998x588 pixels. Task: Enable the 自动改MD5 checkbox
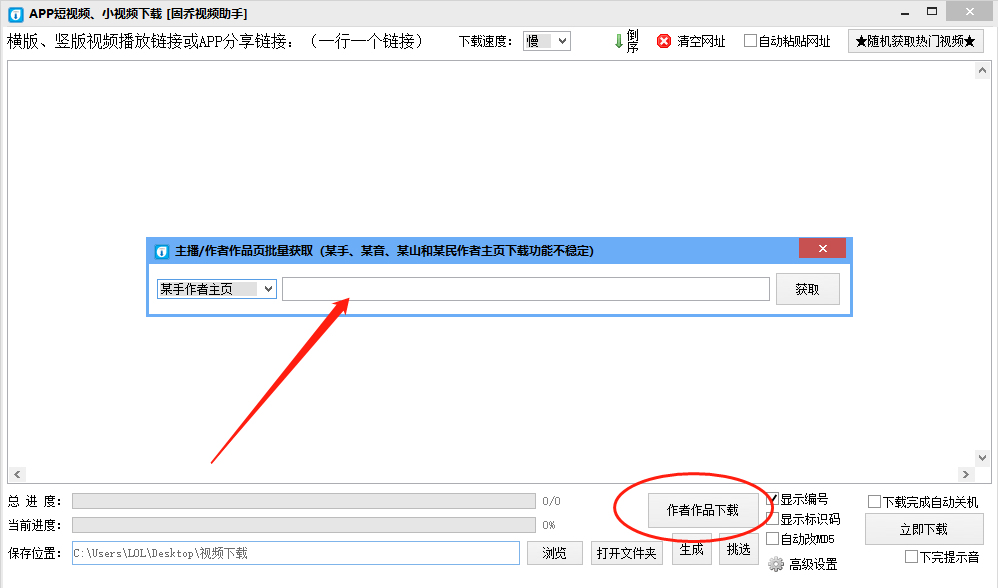pos(772,538)
